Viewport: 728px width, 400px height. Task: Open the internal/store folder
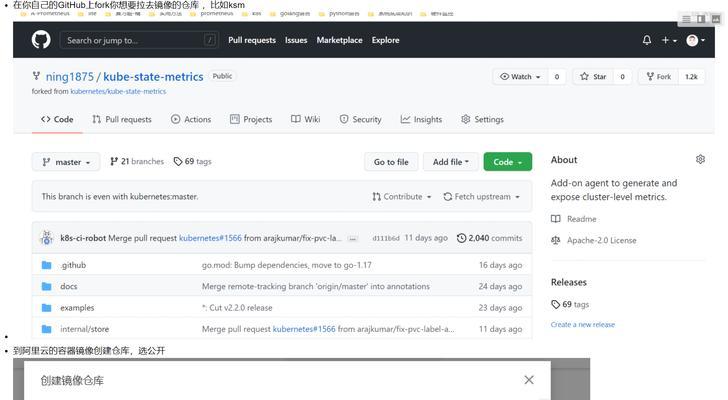(x=84, y=329)
